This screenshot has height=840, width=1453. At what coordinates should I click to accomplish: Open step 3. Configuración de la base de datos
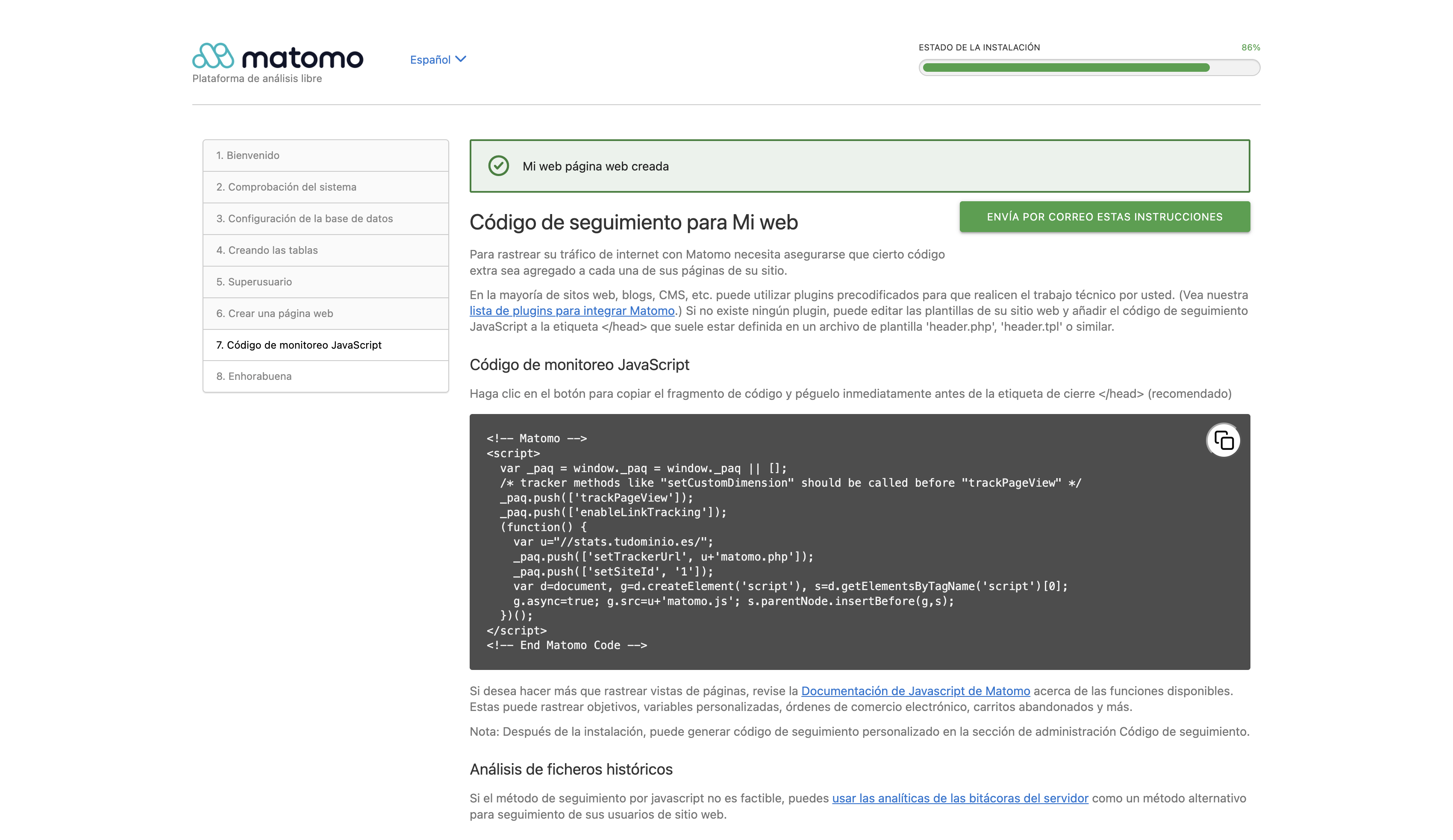(326, 218)
